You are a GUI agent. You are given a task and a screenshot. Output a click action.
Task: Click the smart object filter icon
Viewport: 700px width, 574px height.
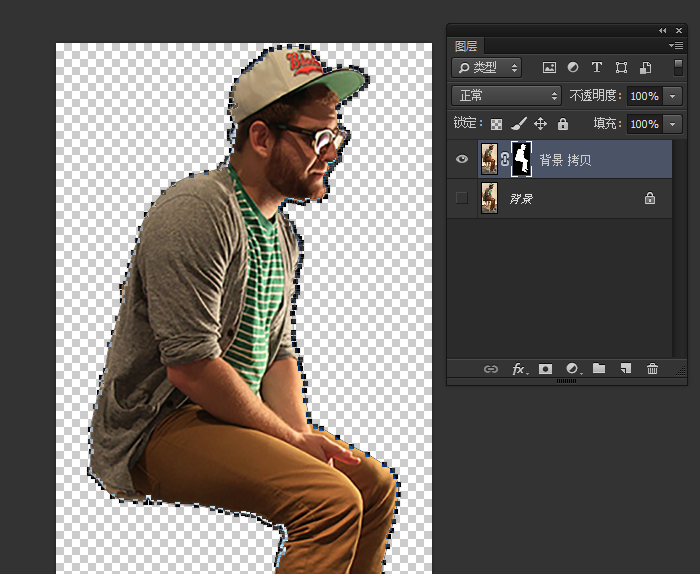click(x=645, y=68)
